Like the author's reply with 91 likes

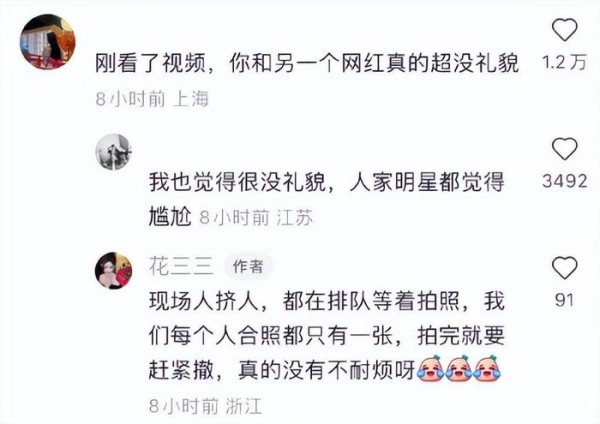[x=564, y=267]
